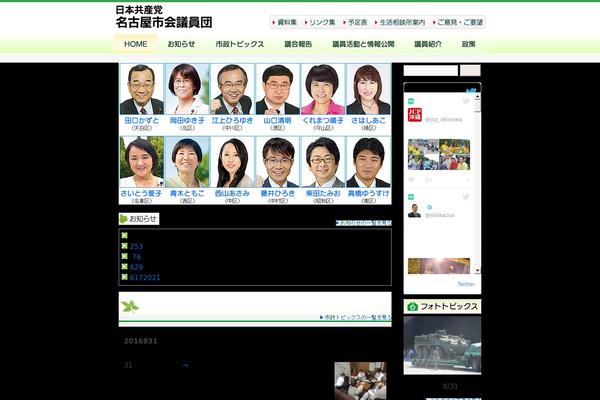The width and height of the screenshot is (600, 400).
Task: Click the 日本共産党 名古屋市会議員団 site title
Action: [164, 17]
